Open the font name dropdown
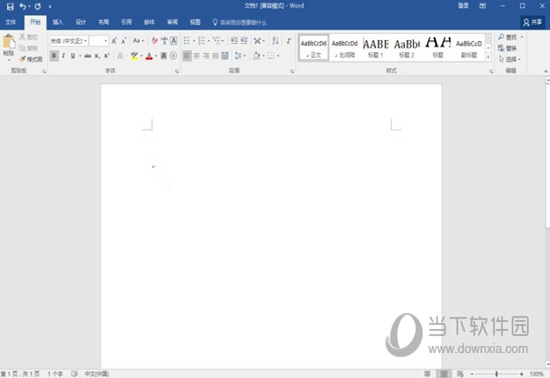550x378 pixels. click(85, 41)
